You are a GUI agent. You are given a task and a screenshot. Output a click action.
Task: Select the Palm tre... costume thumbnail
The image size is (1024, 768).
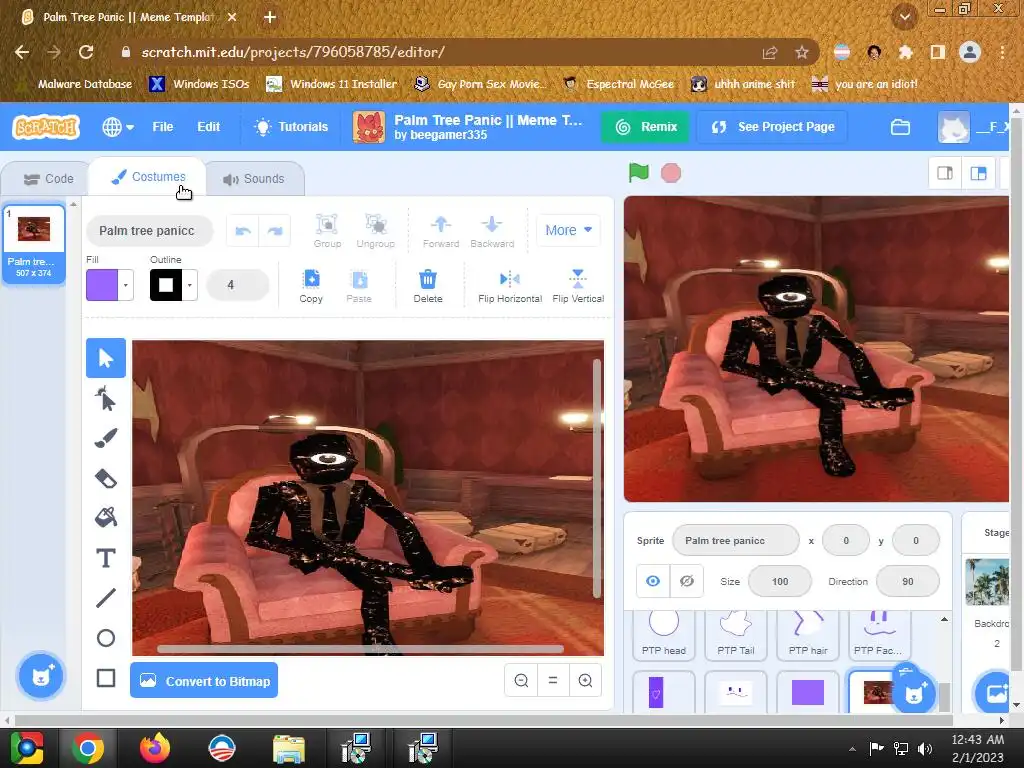(x=34, y=244)
